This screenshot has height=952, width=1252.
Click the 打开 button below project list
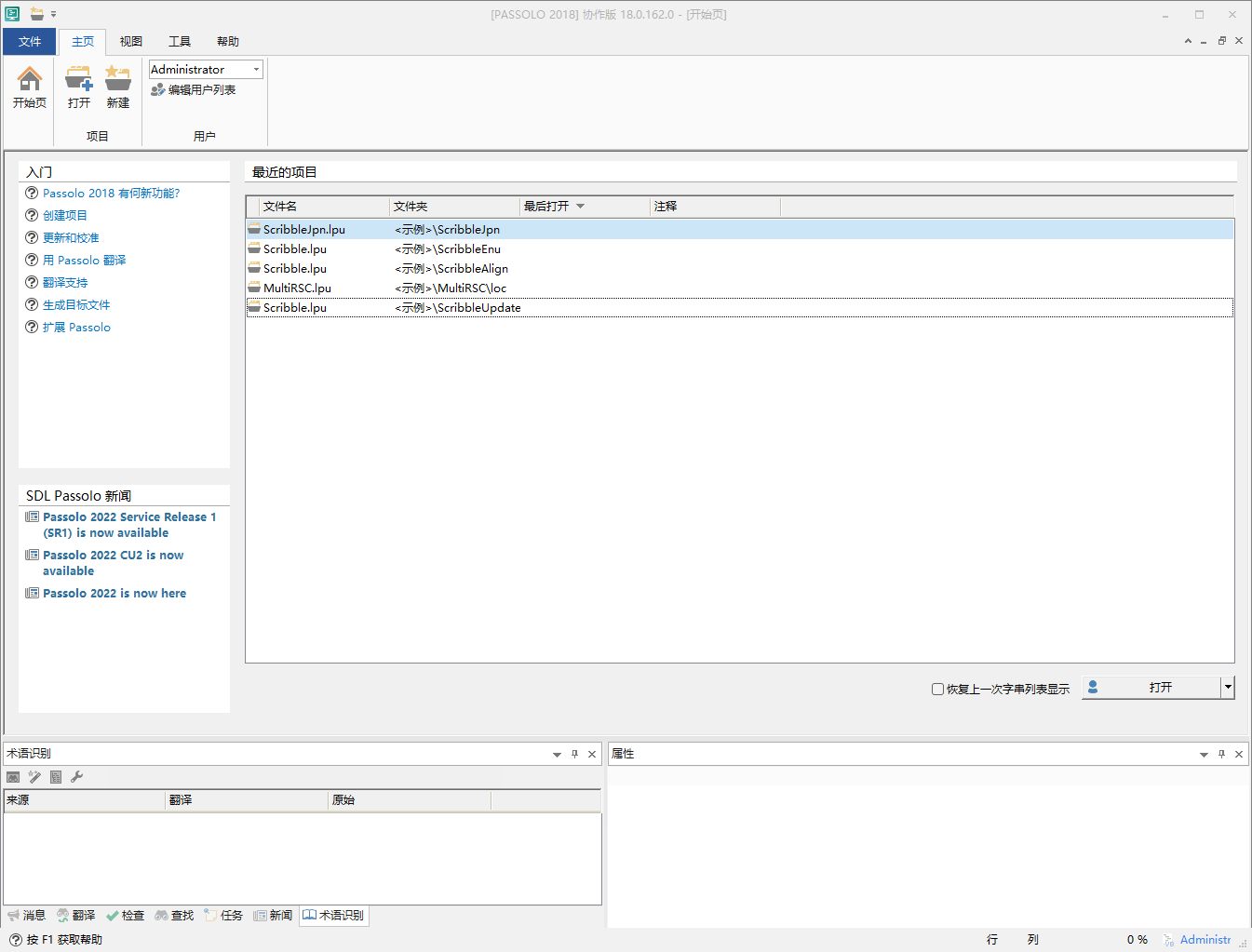coord(1151,688)
